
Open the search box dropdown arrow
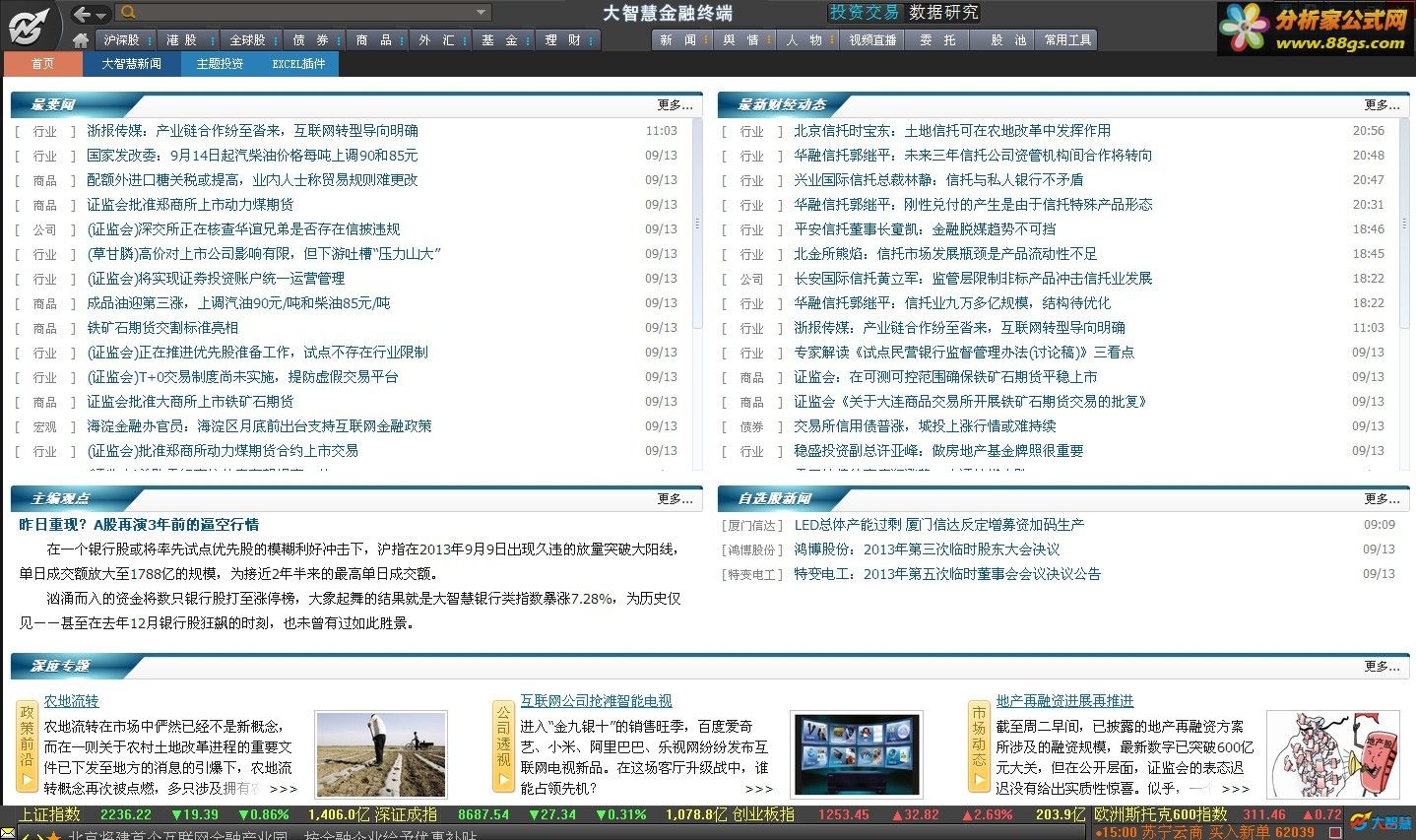tap(481, 13)
